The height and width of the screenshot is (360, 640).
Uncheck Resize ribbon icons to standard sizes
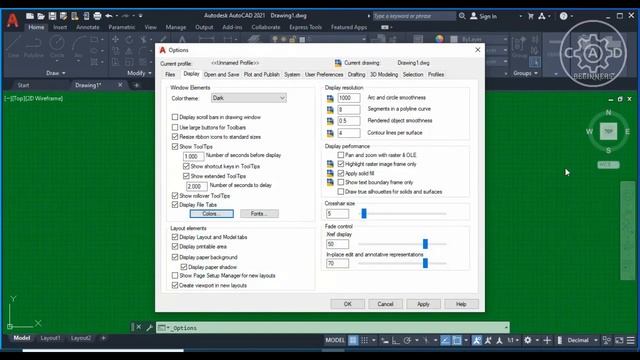(x=175, y=137)
